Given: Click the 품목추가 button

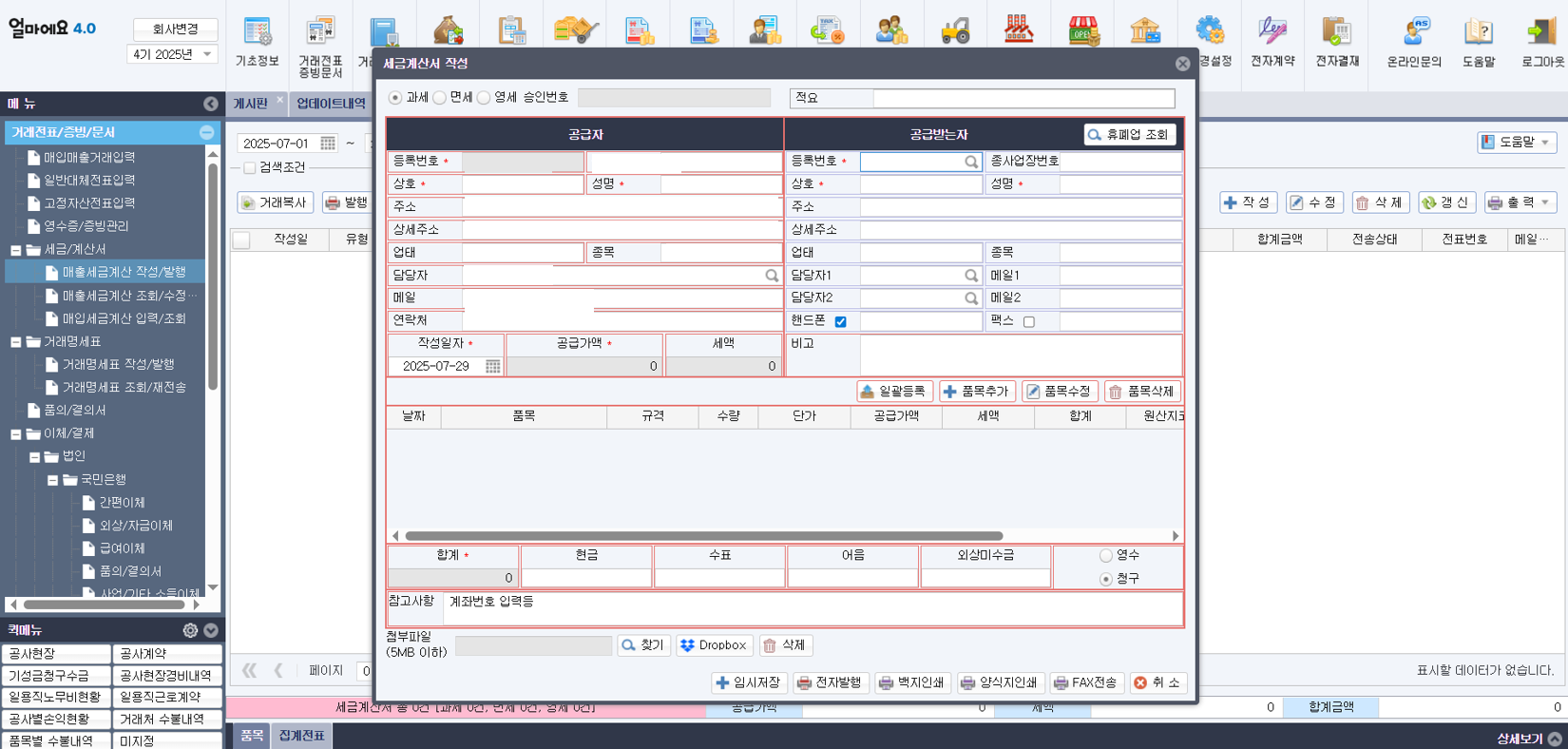Looking at the screenshot, I should pos(977,392).
